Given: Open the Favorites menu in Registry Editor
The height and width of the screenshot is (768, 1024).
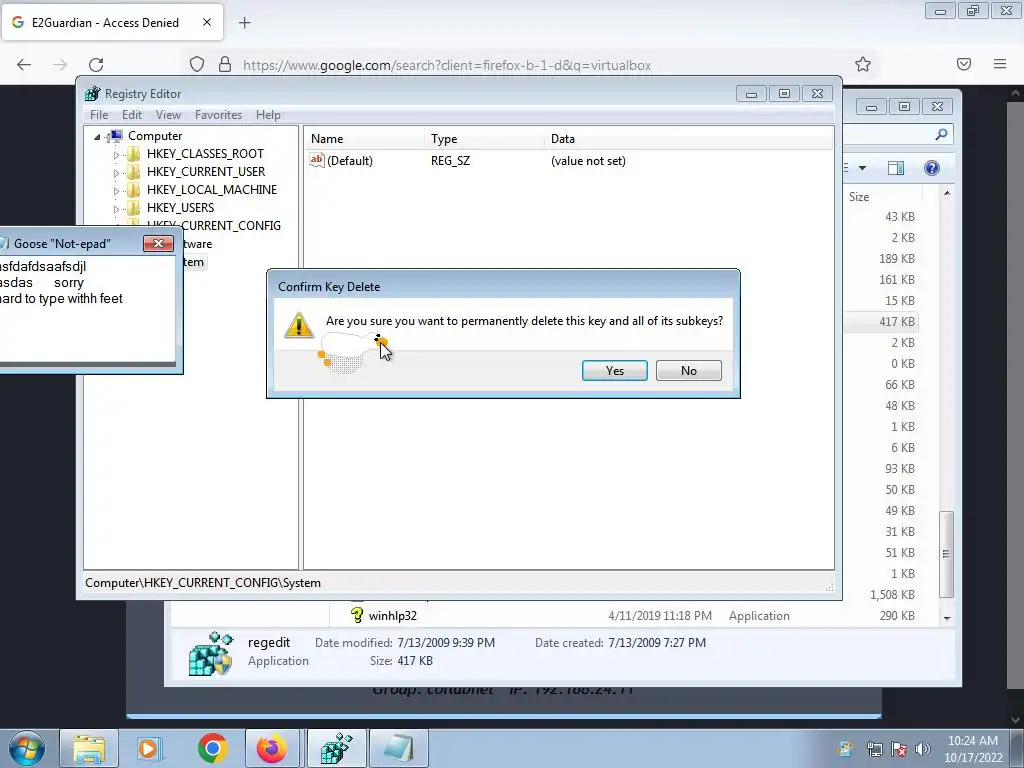Looking at the screenshot, I should [218, 114].
